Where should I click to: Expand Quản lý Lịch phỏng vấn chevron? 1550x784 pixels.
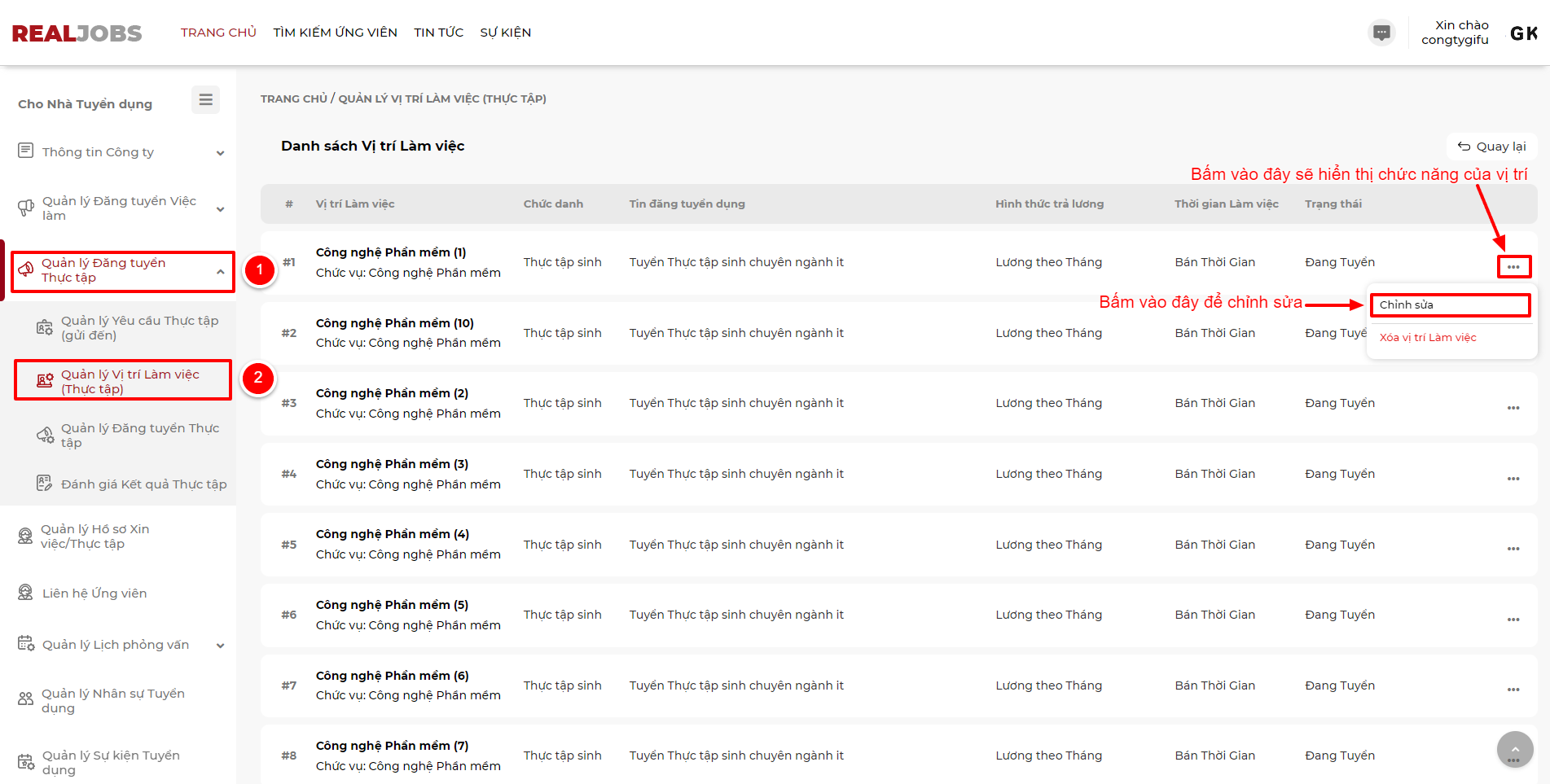click(220, 646)
